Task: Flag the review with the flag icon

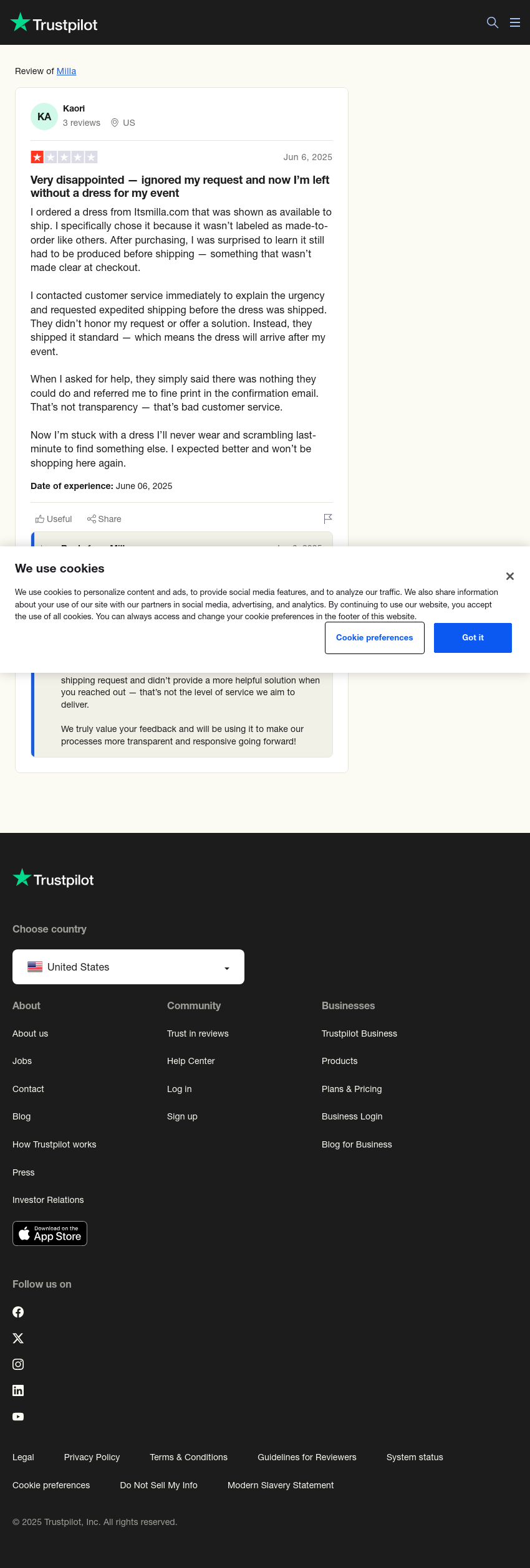Action: (x=328, y=518)
